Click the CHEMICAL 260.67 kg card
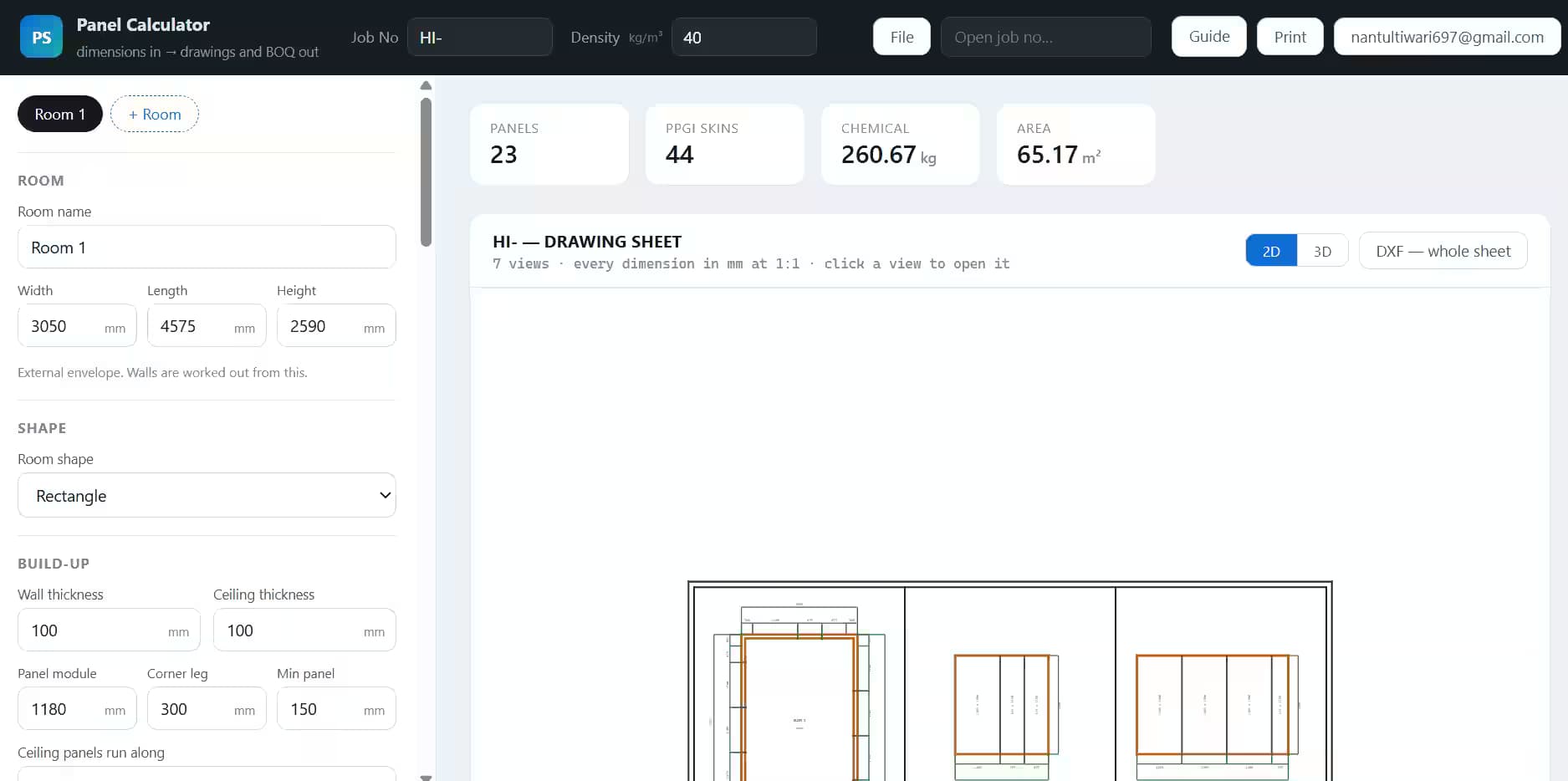Screen dimensions: 1568x781 tap(901, 144)
